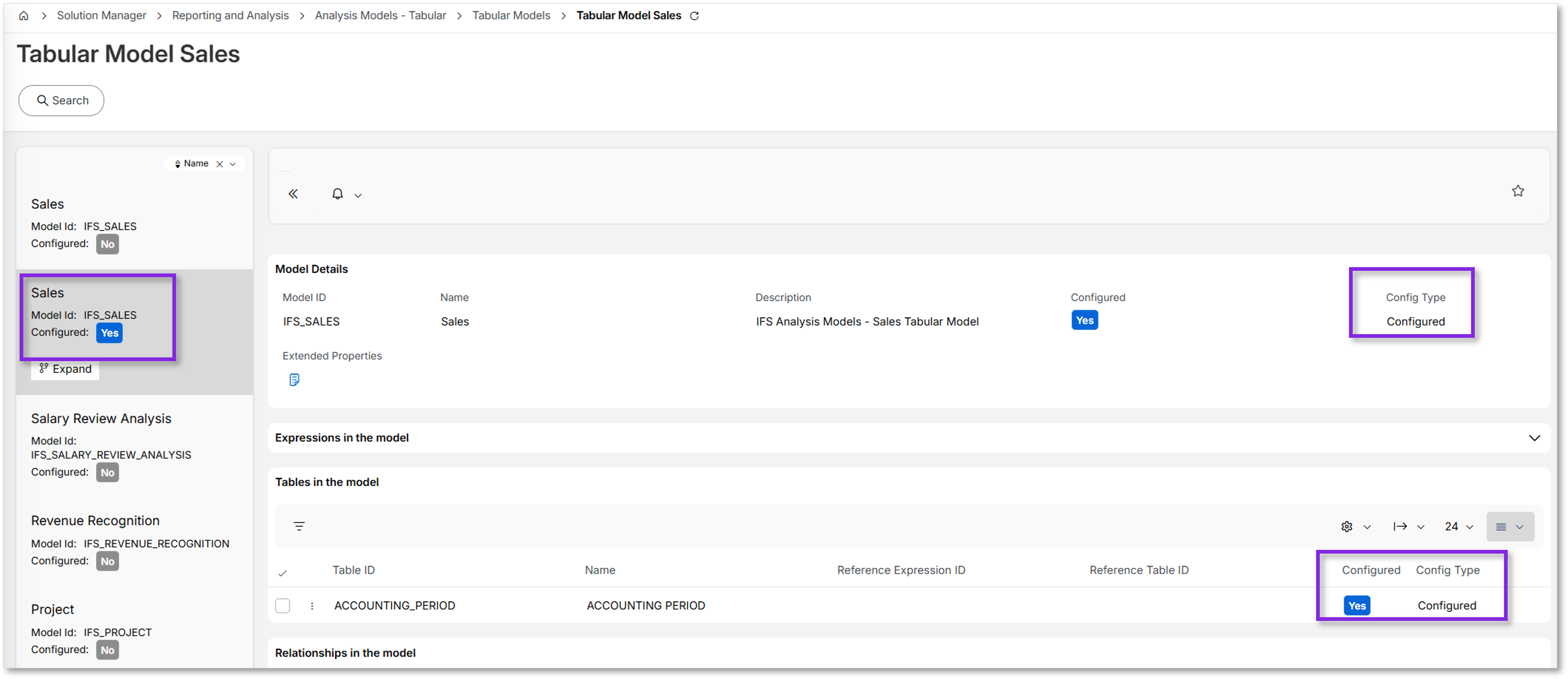This screenshot has height=679, width=1568.
Task: Sort by Reference Table ID column header
Action: 1139,570
